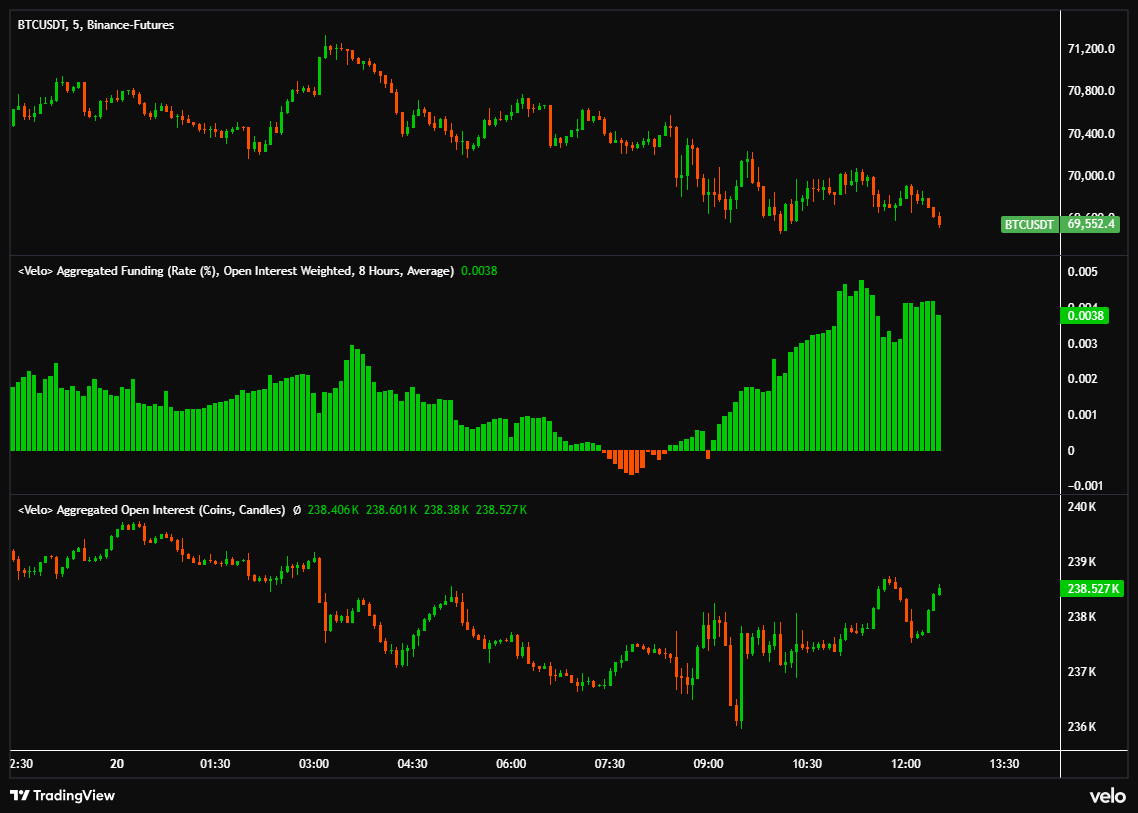
Task: Click the 10:30 time axis label
Action: (807, 764)
